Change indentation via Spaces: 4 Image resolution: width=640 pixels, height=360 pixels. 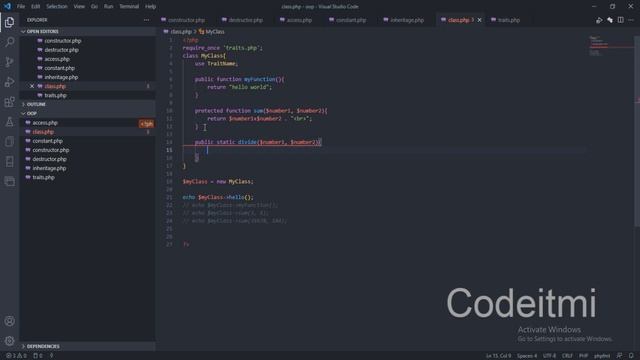coord(527,356)
